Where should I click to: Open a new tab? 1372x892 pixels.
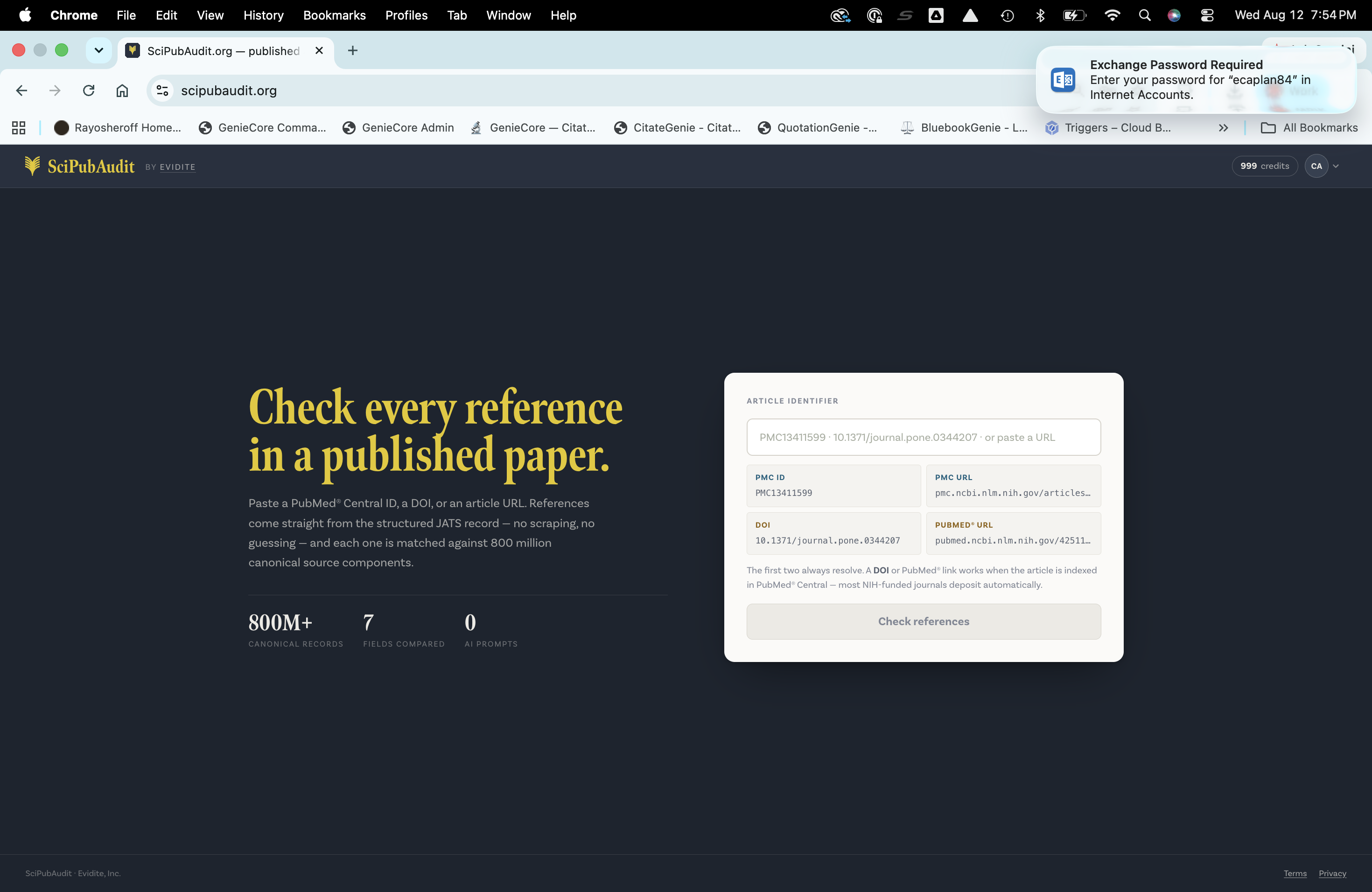click(x=353, y=51)
